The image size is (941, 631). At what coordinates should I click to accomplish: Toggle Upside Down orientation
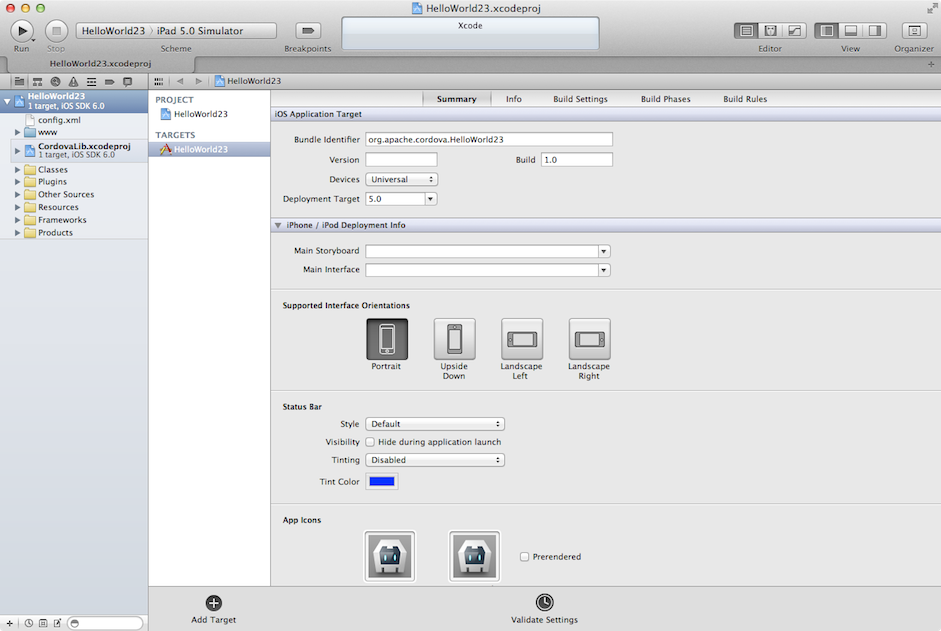(x=454, y=339)
